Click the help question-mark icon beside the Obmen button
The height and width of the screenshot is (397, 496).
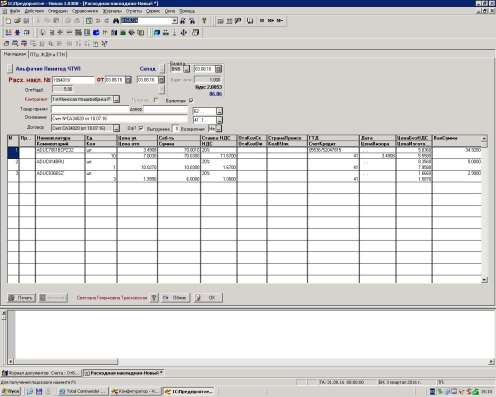[x=154, y=298]
